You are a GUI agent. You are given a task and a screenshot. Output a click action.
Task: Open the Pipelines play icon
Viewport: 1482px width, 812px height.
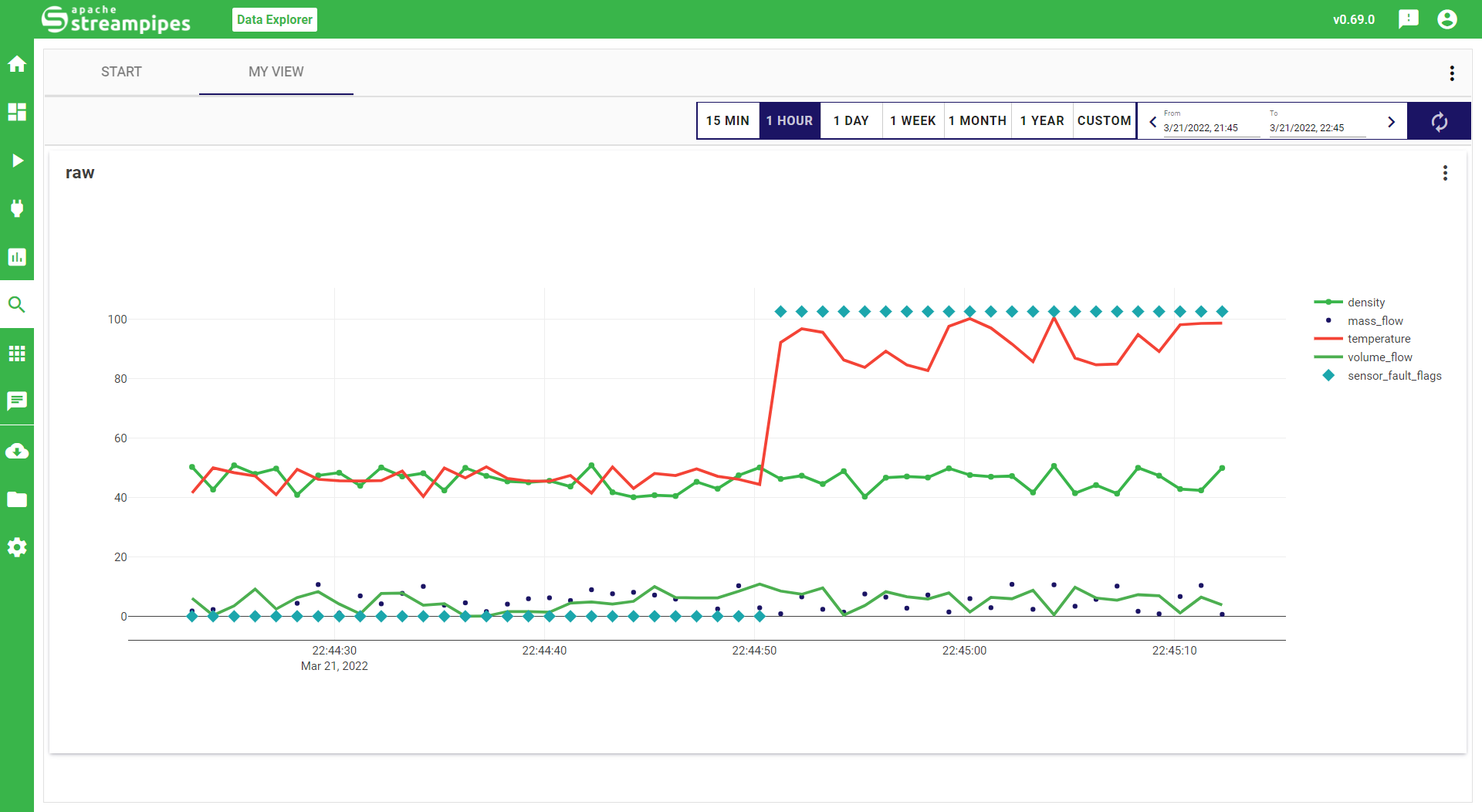tap(17, 161)
